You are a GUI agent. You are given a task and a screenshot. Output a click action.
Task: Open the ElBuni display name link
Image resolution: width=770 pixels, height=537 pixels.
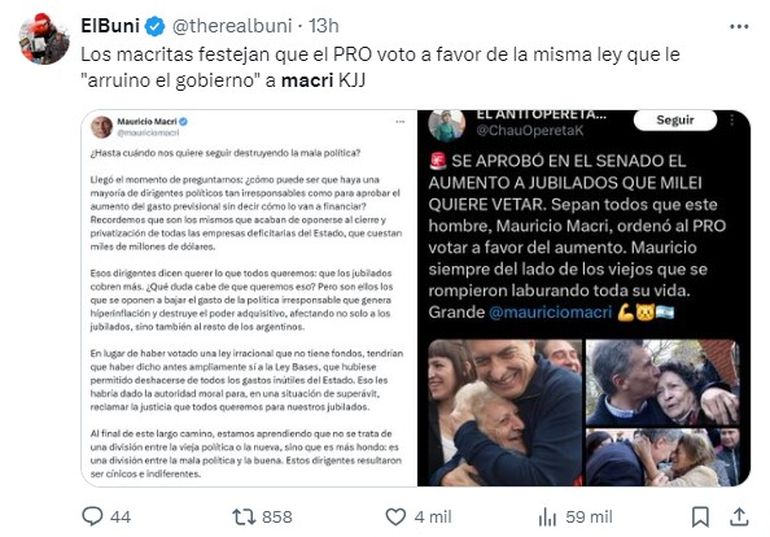point(110,26)
